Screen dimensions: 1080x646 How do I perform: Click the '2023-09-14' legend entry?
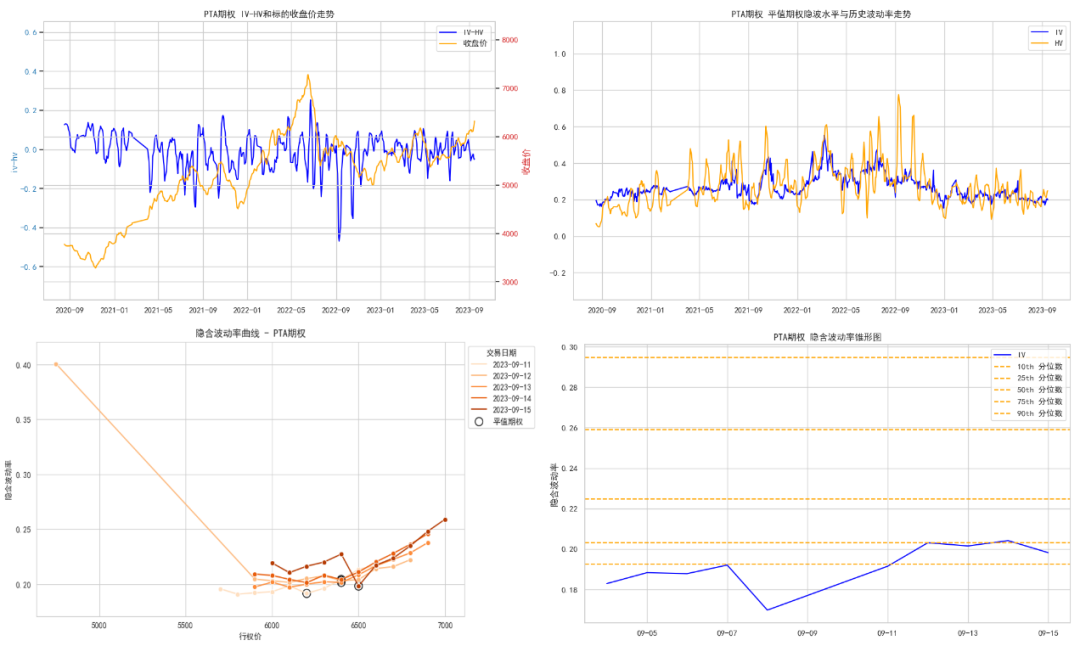[501, 399]
